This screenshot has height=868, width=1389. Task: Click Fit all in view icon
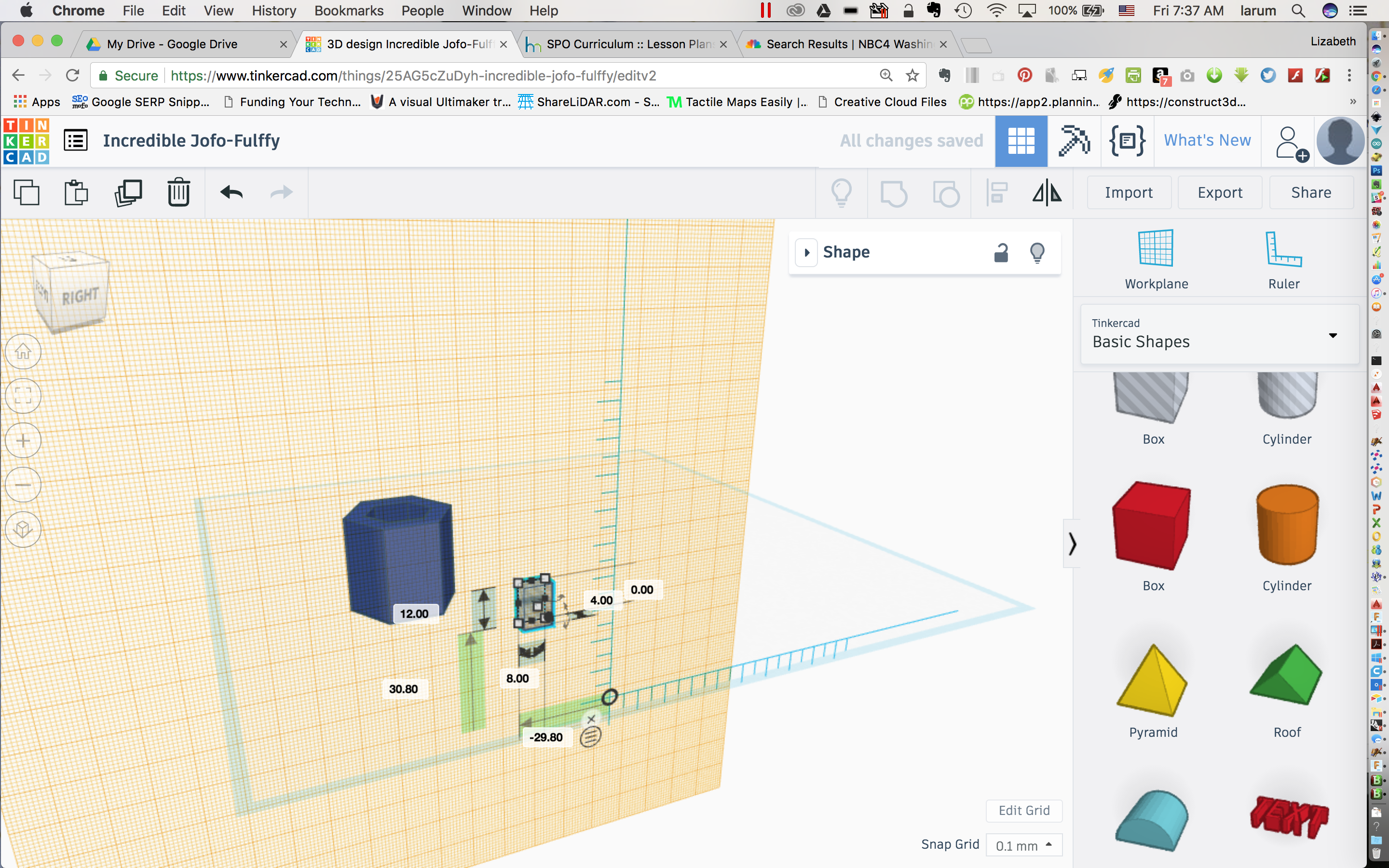23,395
